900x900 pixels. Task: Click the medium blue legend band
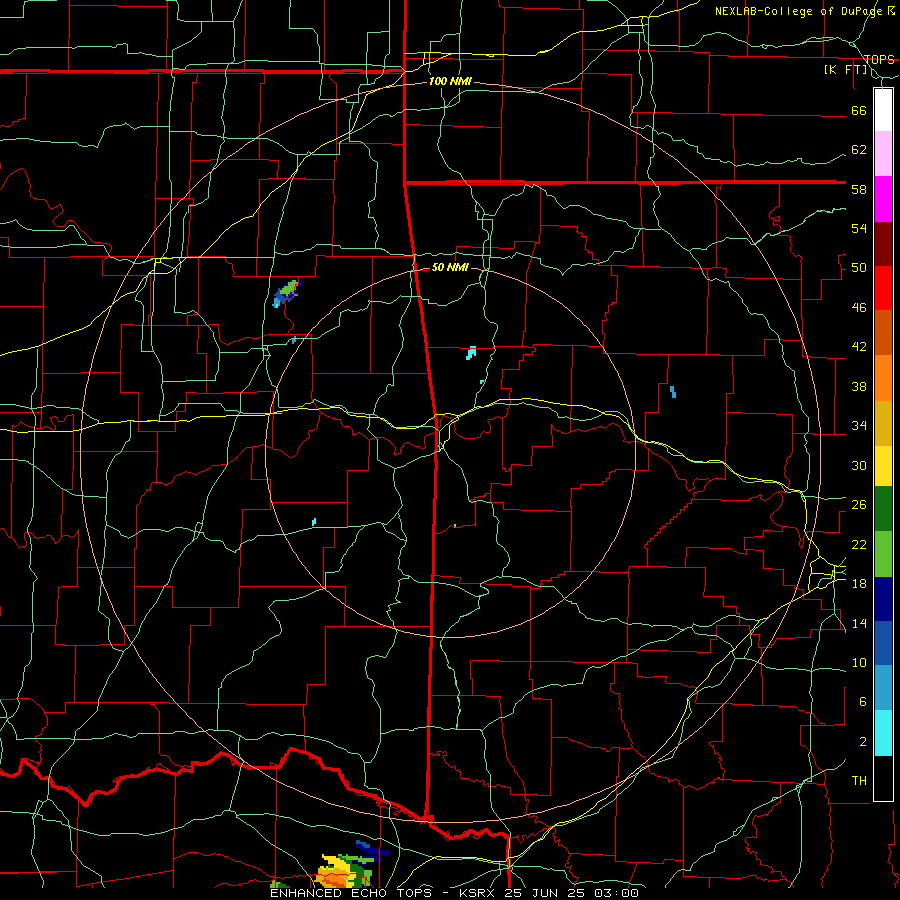883,643
